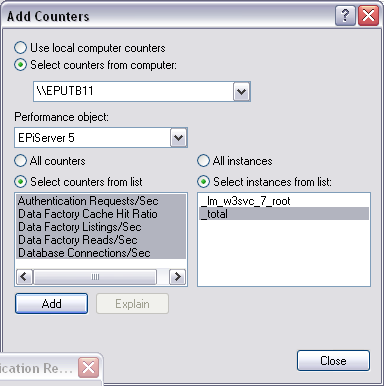The height and width of the screenshot is (386, 384).
Task: Select the _lm_w3svc_7_root instance
Action: pyautogui.click(x=284, y=201)
